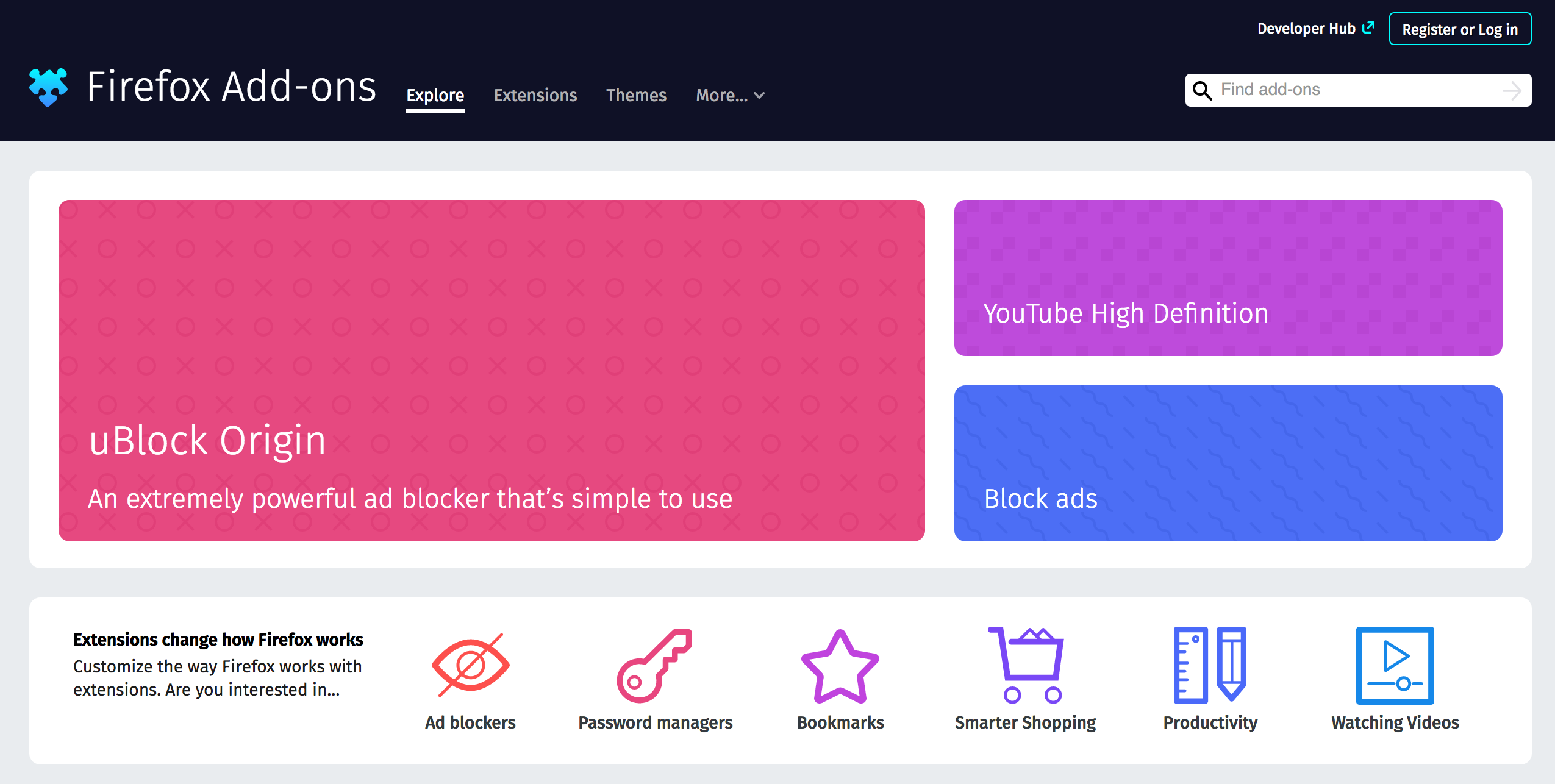
Task: Click the Bookmarks star icon
Action: pyautogui.click(x=840, y=668)
